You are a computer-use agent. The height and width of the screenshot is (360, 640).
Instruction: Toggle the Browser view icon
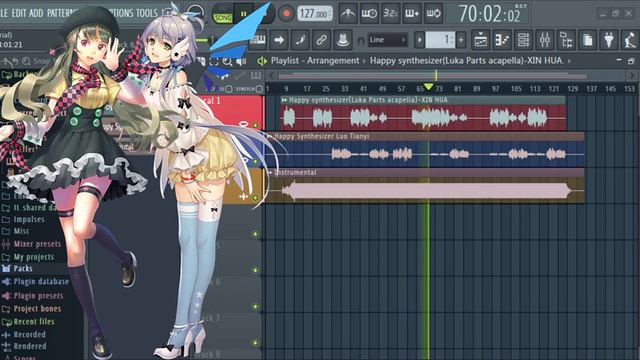(566, 40)
